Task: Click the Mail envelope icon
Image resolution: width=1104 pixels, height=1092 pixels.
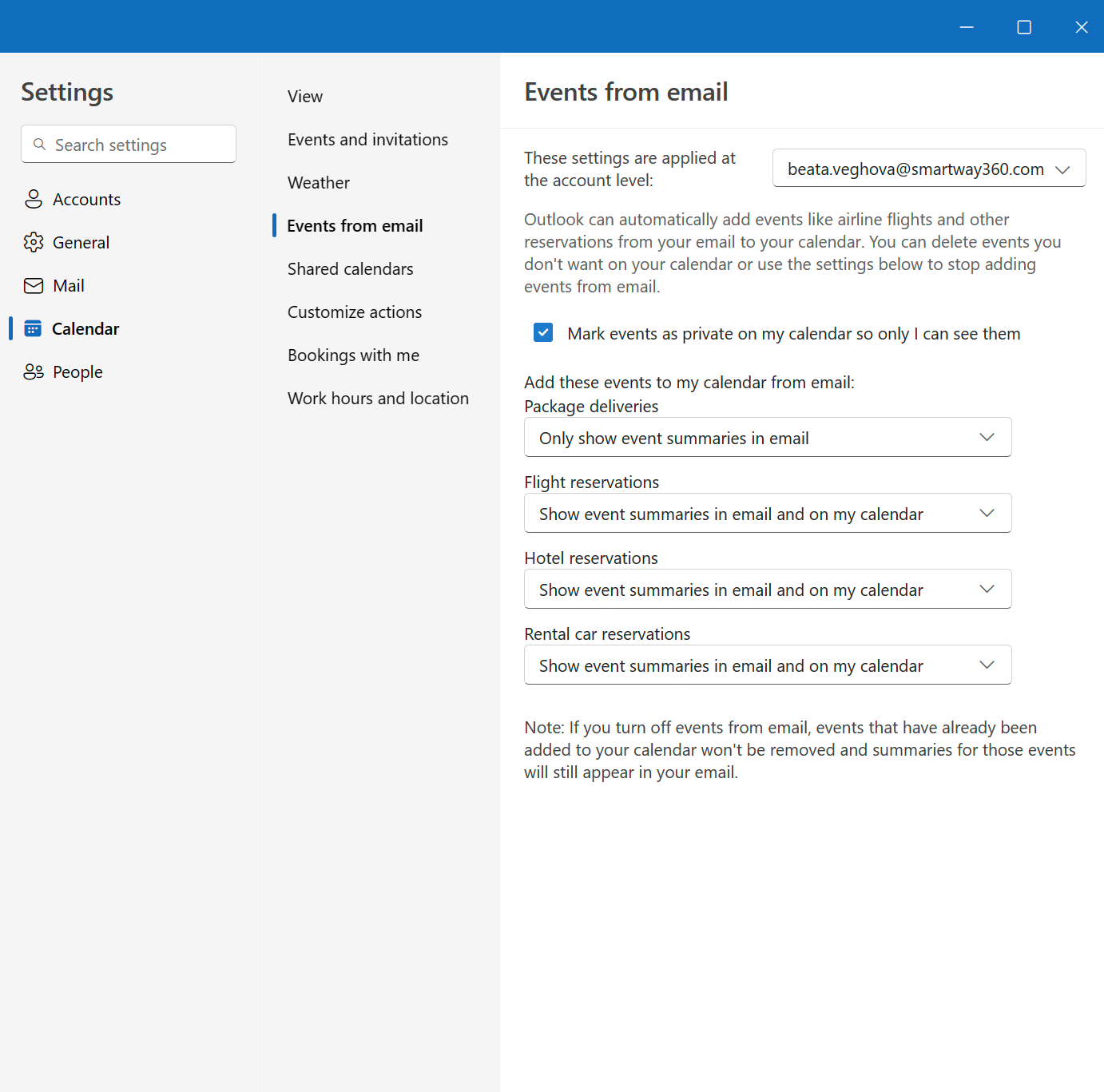Action: click(34, 285)
